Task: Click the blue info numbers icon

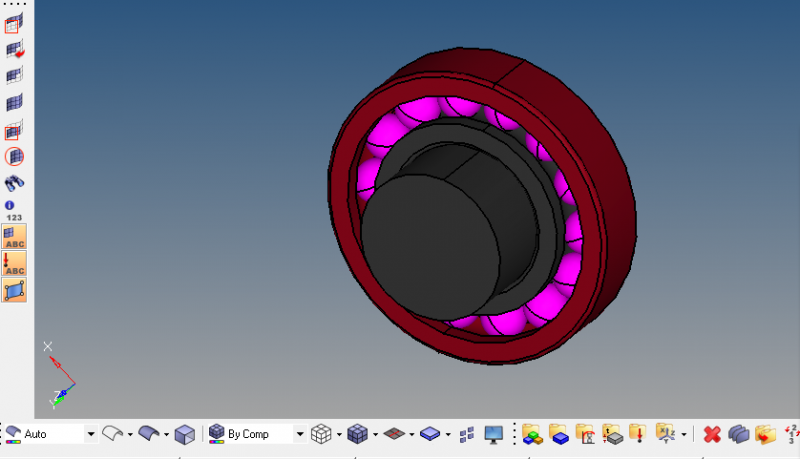Action: pyautogui.click(x=13, y=210)
